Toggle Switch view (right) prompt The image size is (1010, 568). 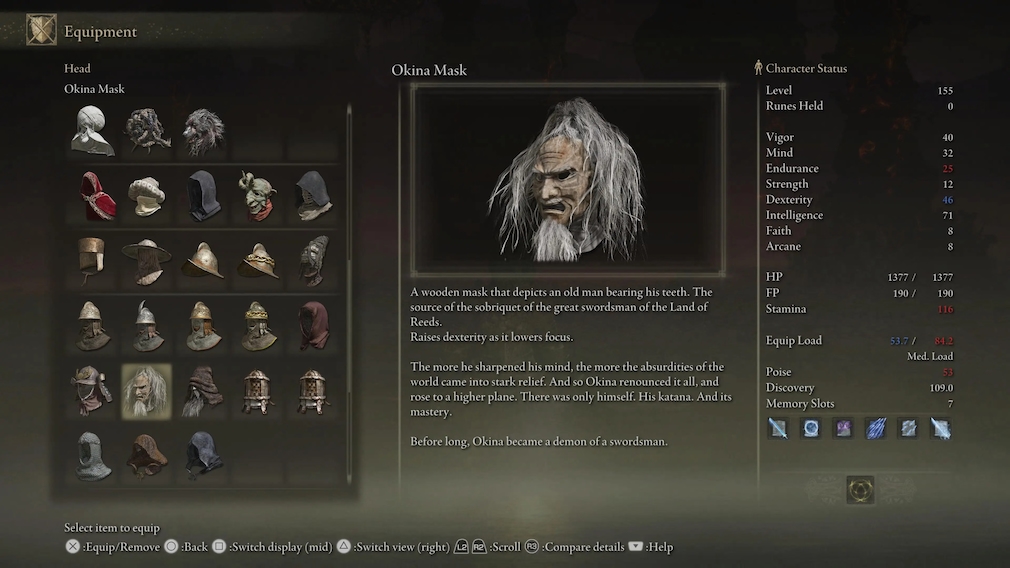pyautogui.click(x=393, y=547)
